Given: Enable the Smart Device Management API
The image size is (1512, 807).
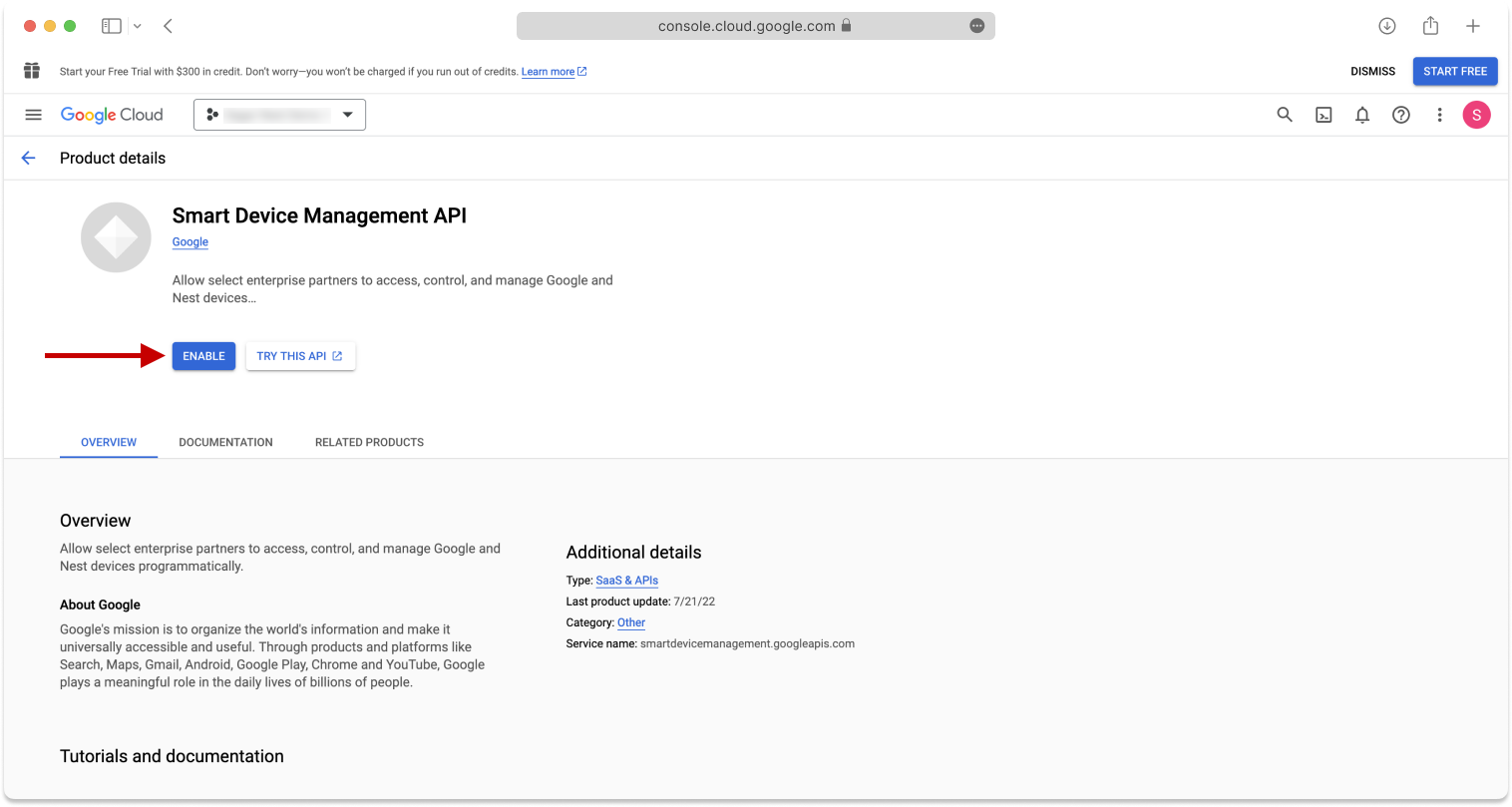Looking at the screenshot, I should point(203,355).
